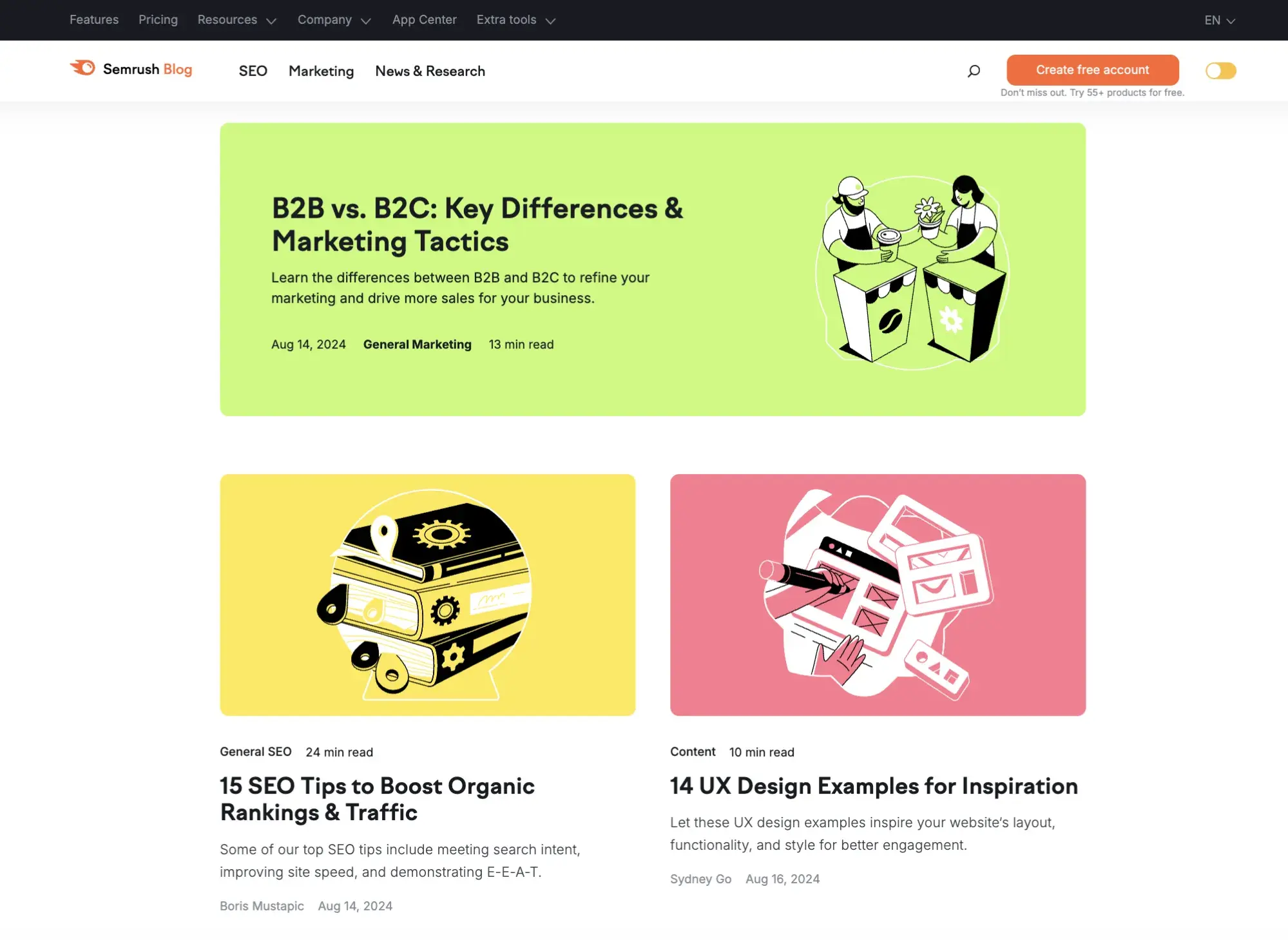Click the Pricing menu item
This screenshot has height=940, width=1288.
pos(158,20)
